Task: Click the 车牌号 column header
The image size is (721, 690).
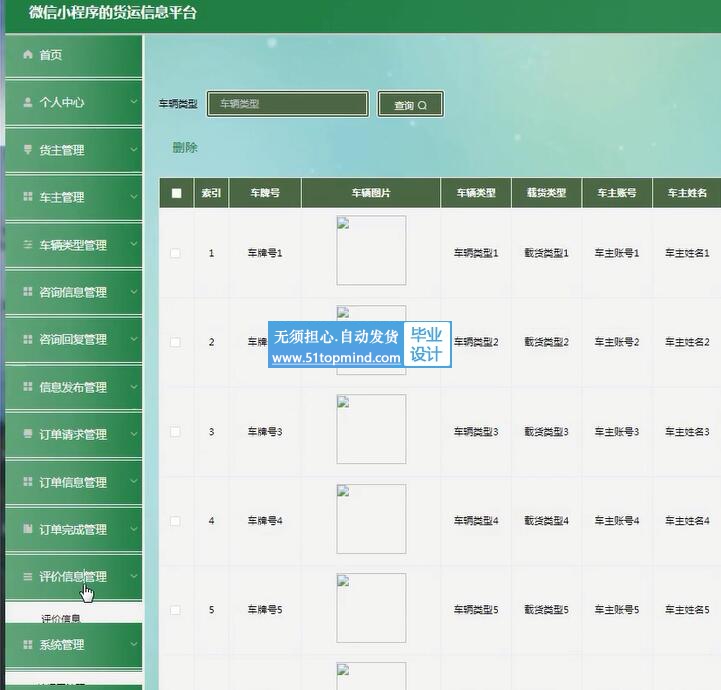Action: (x=265, y=193)
